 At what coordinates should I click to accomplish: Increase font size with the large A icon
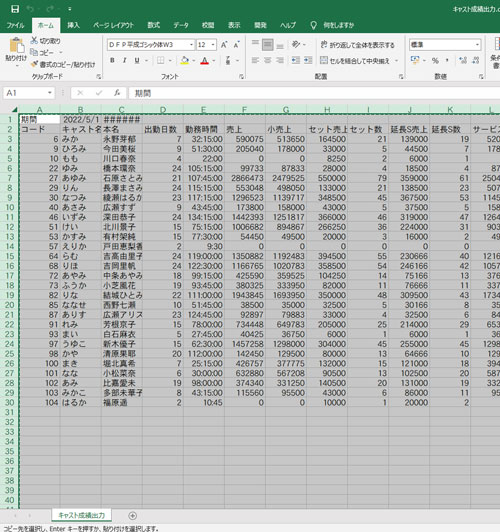pyautogui.click(x=224, y=45)
